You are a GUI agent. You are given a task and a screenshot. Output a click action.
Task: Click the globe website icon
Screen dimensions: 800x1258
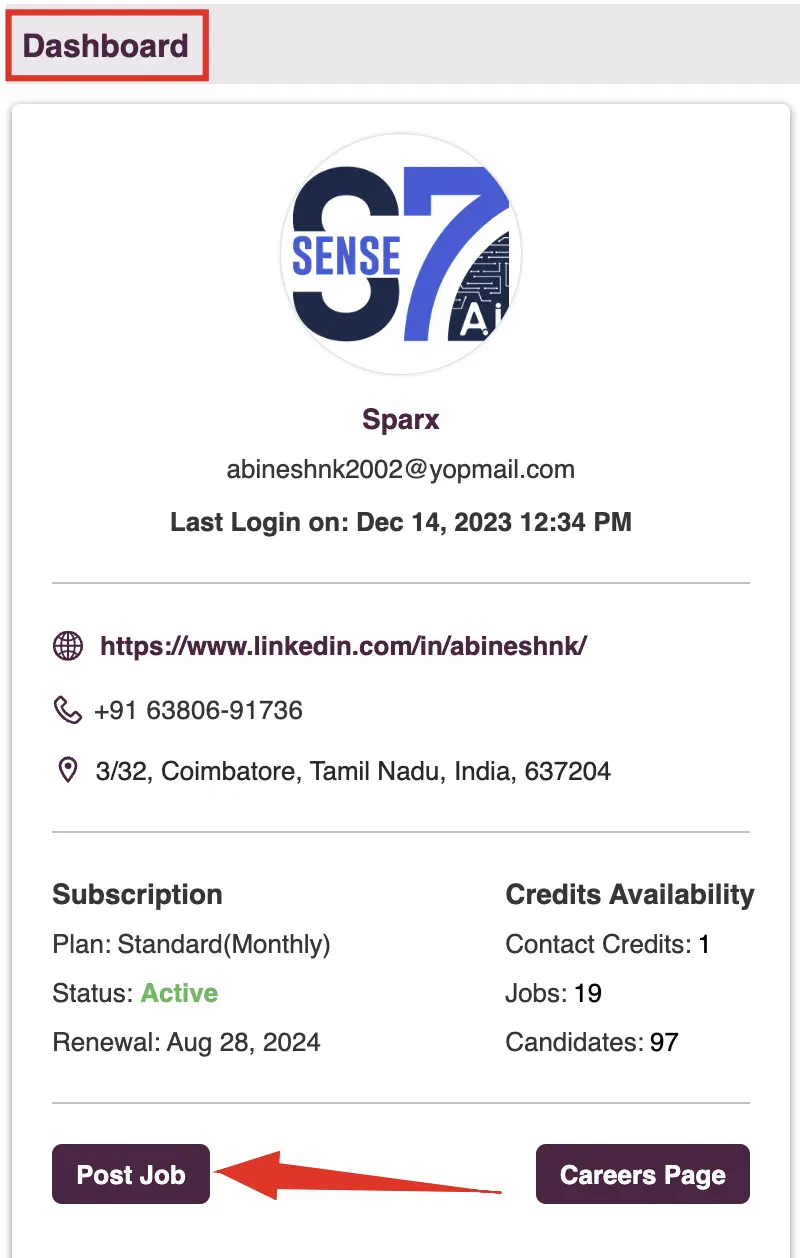pos(67,646)
